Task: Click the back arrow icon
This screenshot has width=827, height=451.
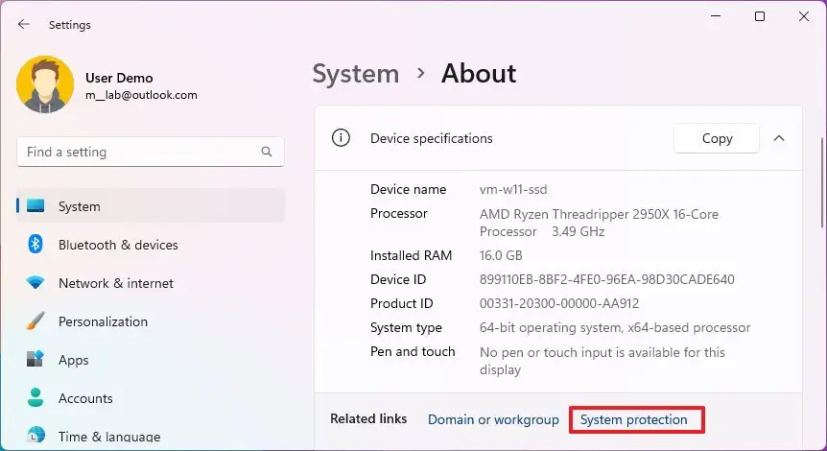Action: point(24,24)
